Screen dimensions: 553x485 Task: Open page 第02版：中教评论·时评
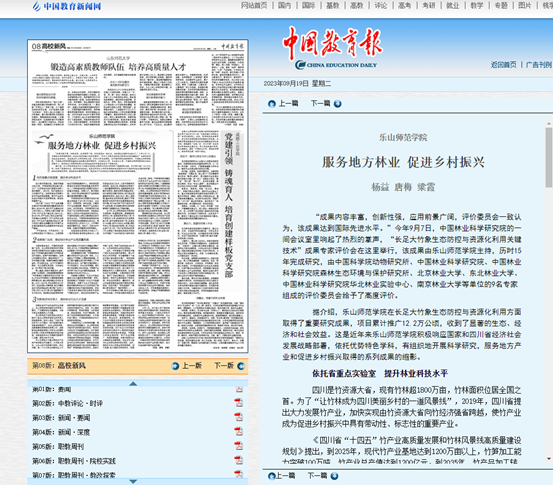[68, 403]
